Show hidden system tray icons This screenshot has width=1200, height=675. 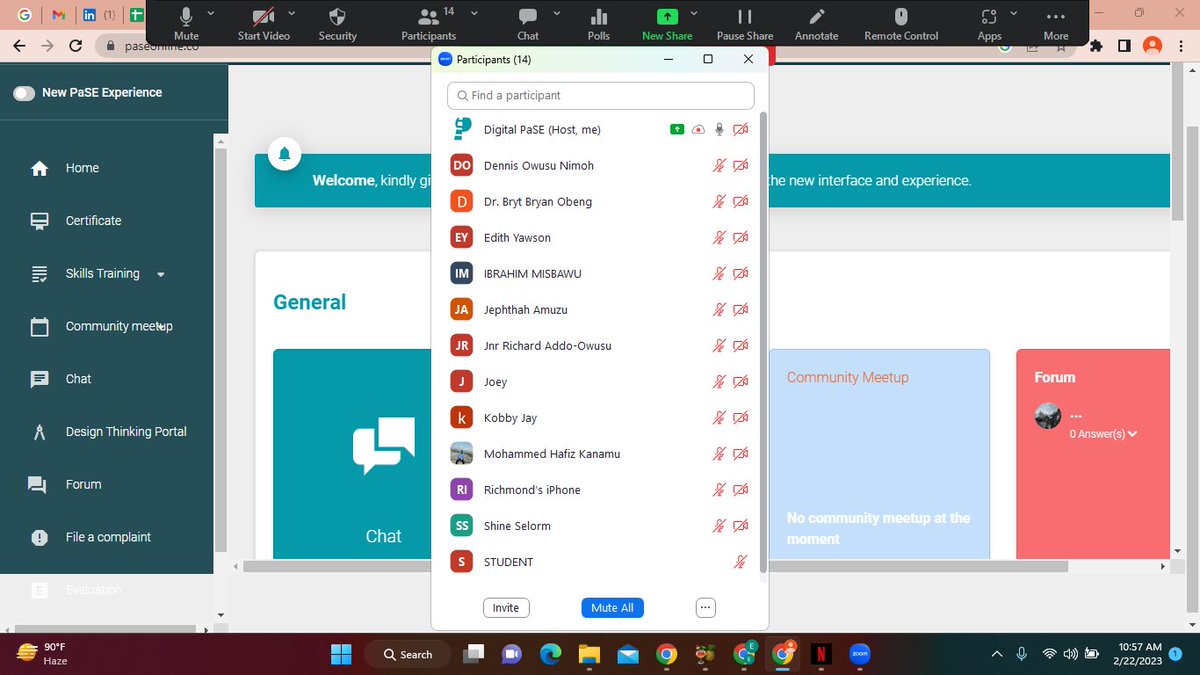(996, 654)
